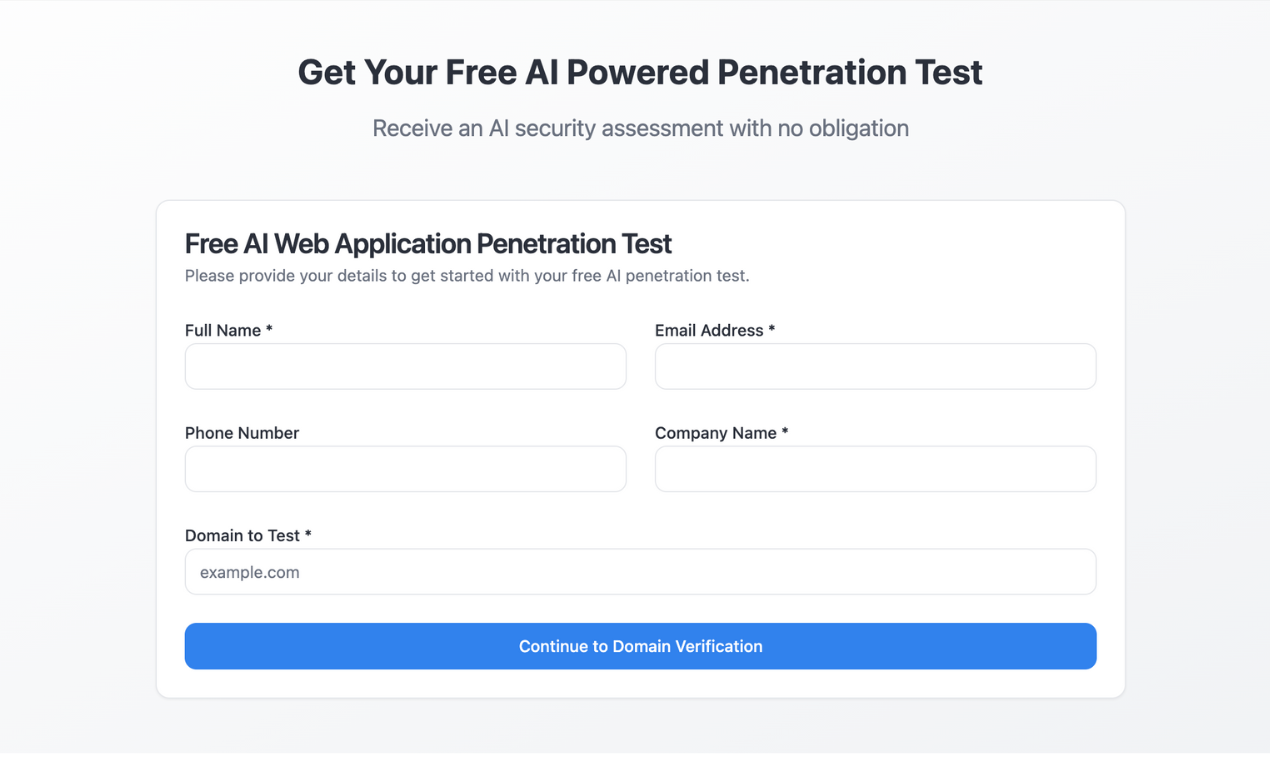Focus the Domain to Test input box

tap(640, 572)
